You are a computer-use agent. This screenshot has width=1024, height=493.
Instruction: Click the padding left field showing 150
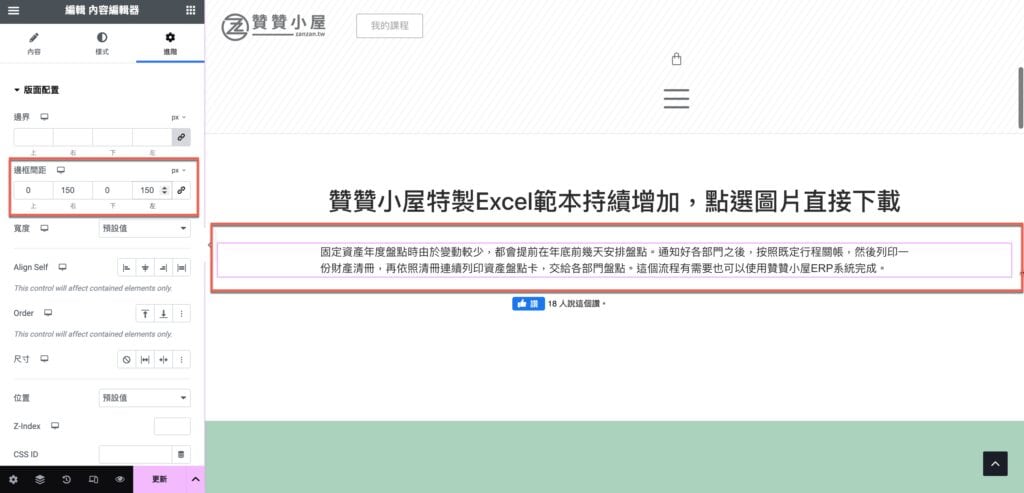point(152,190)
